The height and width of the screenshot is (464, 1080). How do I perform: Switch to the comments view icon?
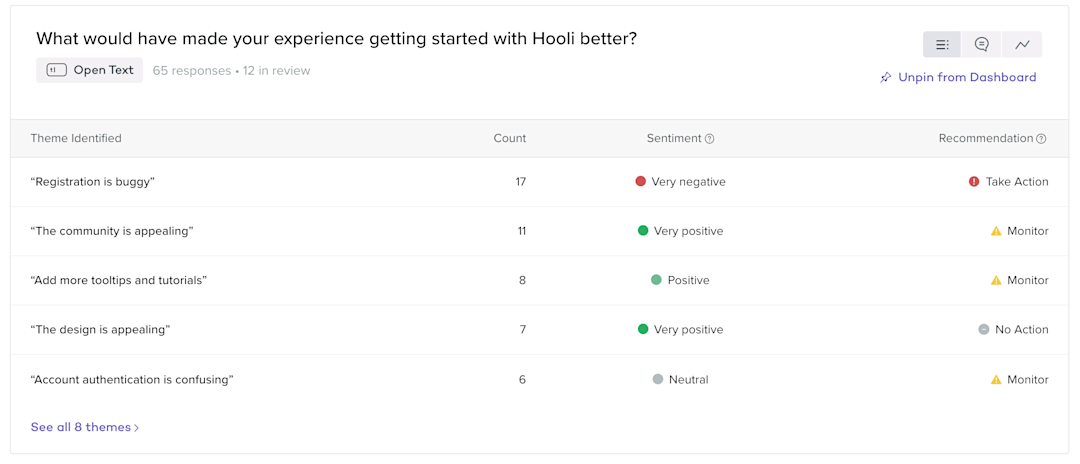[x=982, y=45]
